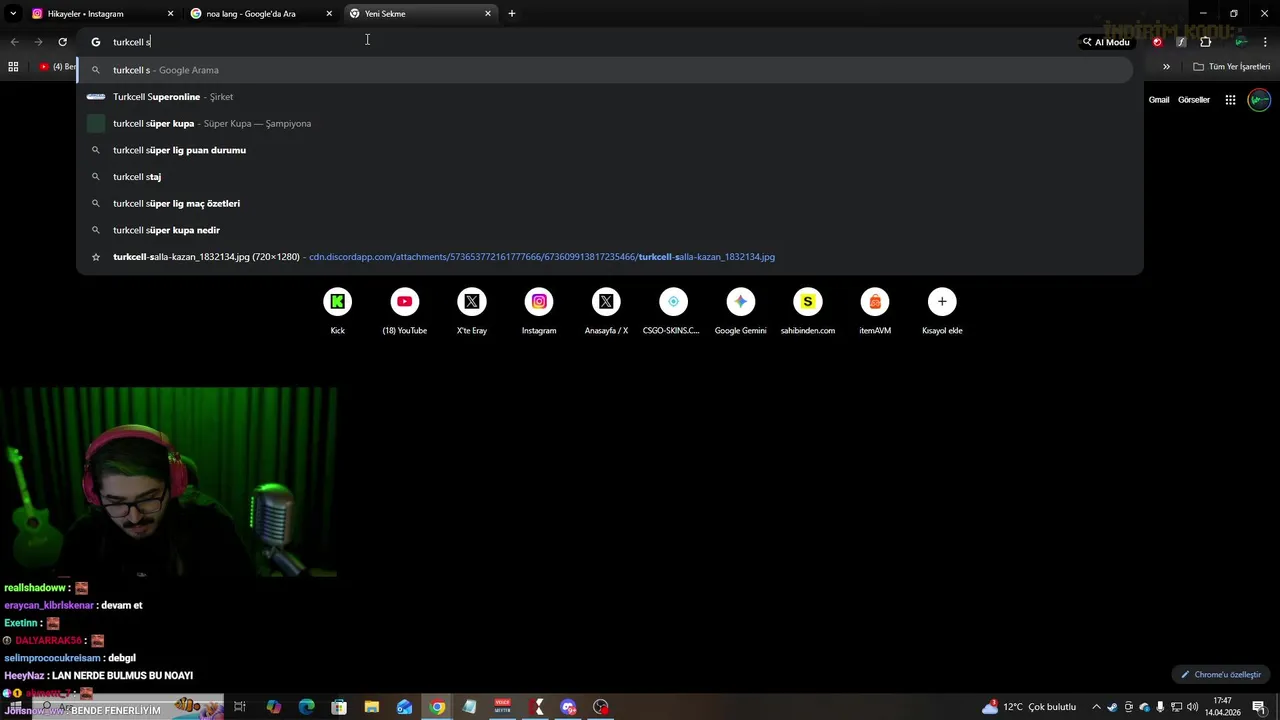The image size is (1280, 720).
Task: Open the X'te Eray shortcut
Action: tap(472, 311)
